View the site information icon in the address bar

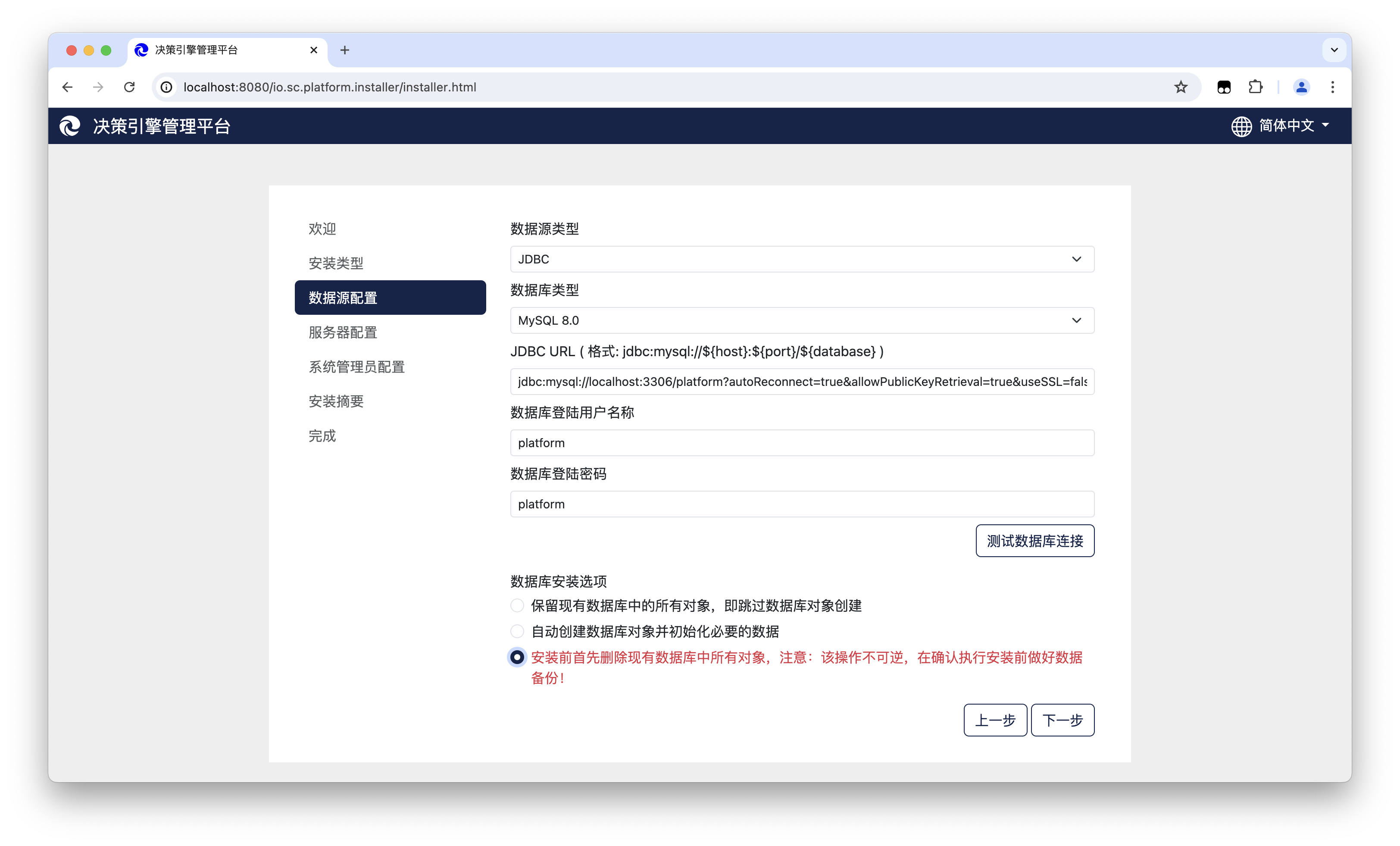166,87
